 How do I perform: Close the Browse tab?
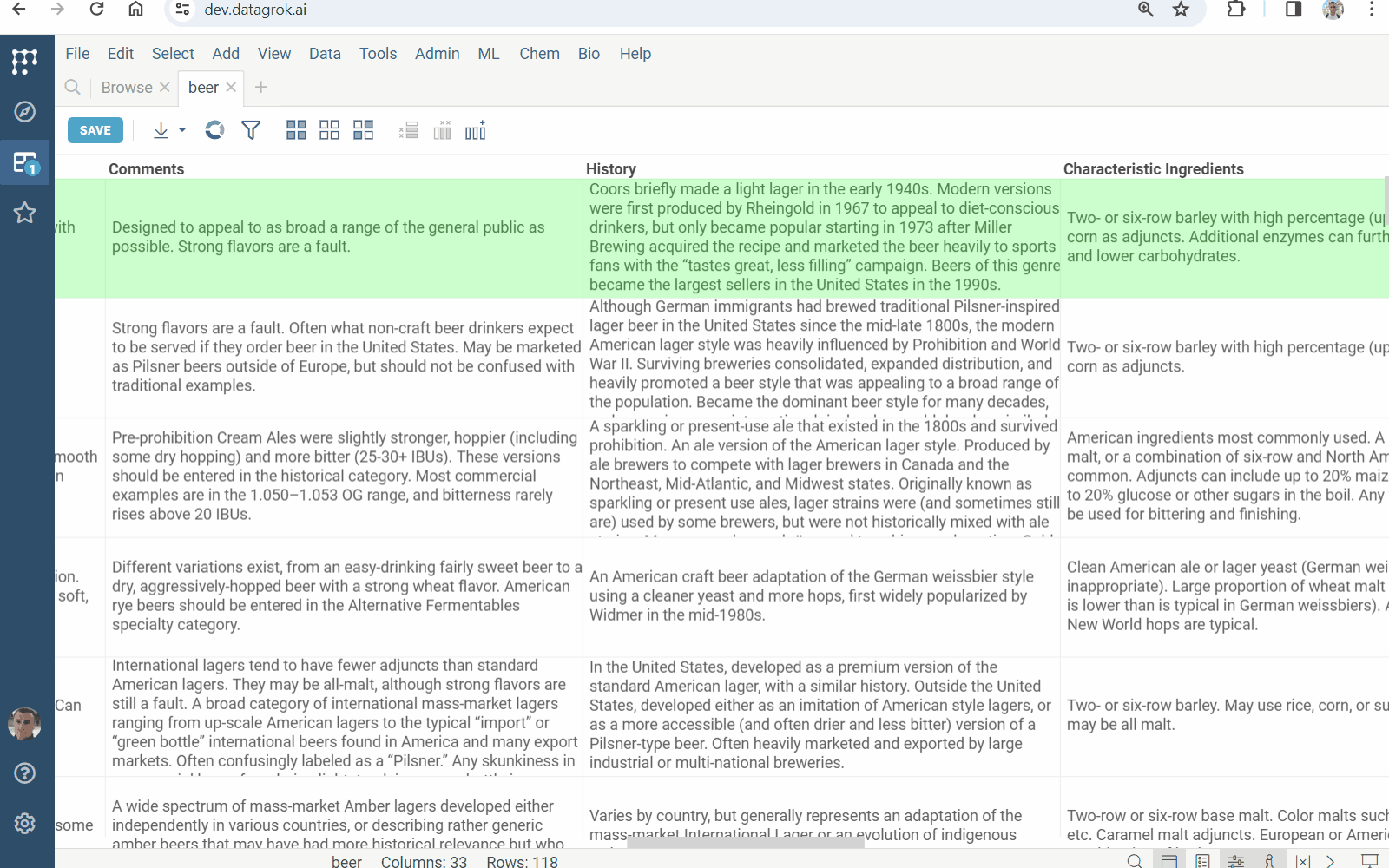click(x=164, y=87)
